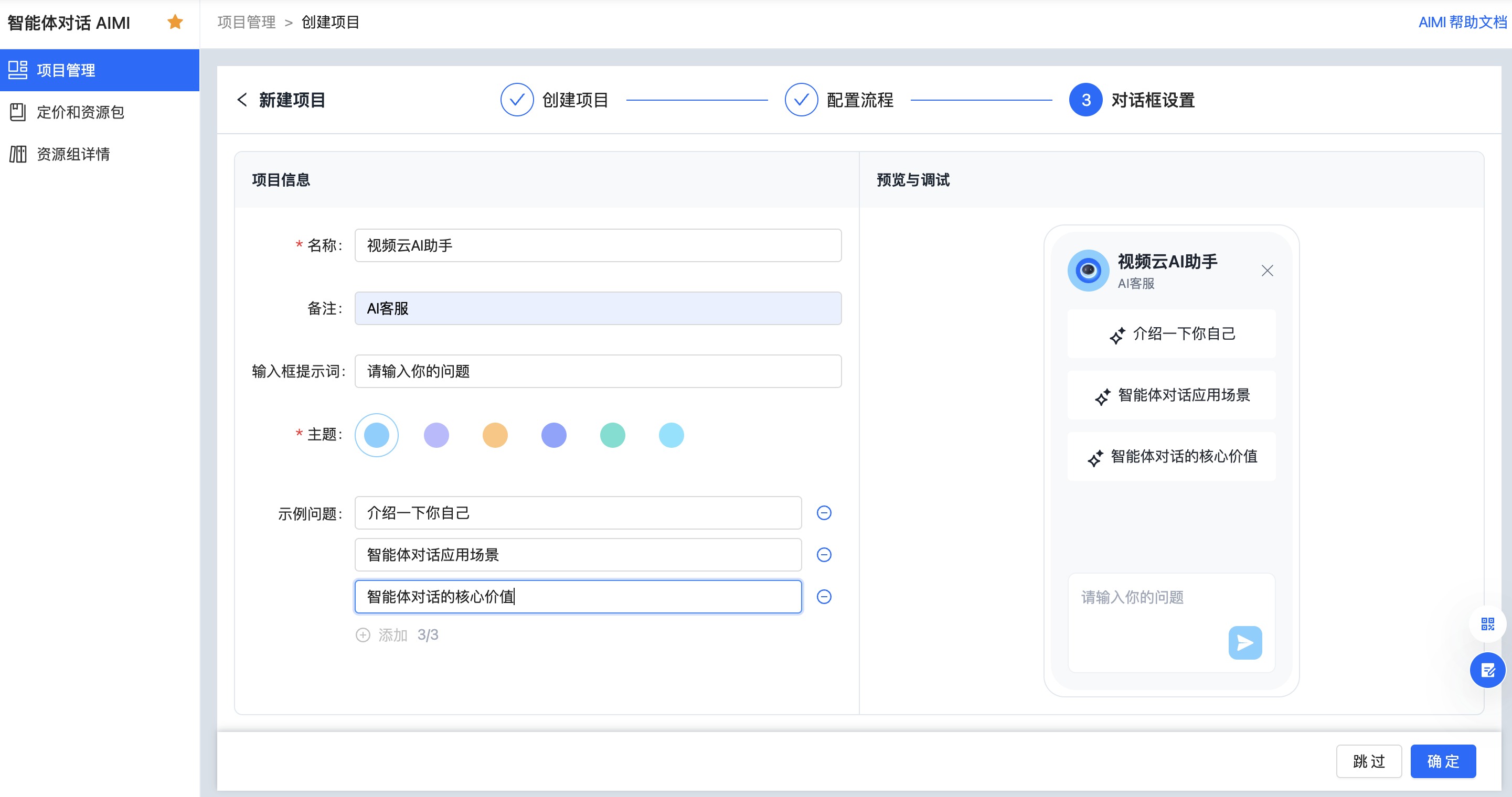Open 资源组详情 in the sidebar
Screen dimensions: 1512x797
(x=73, y=154)
